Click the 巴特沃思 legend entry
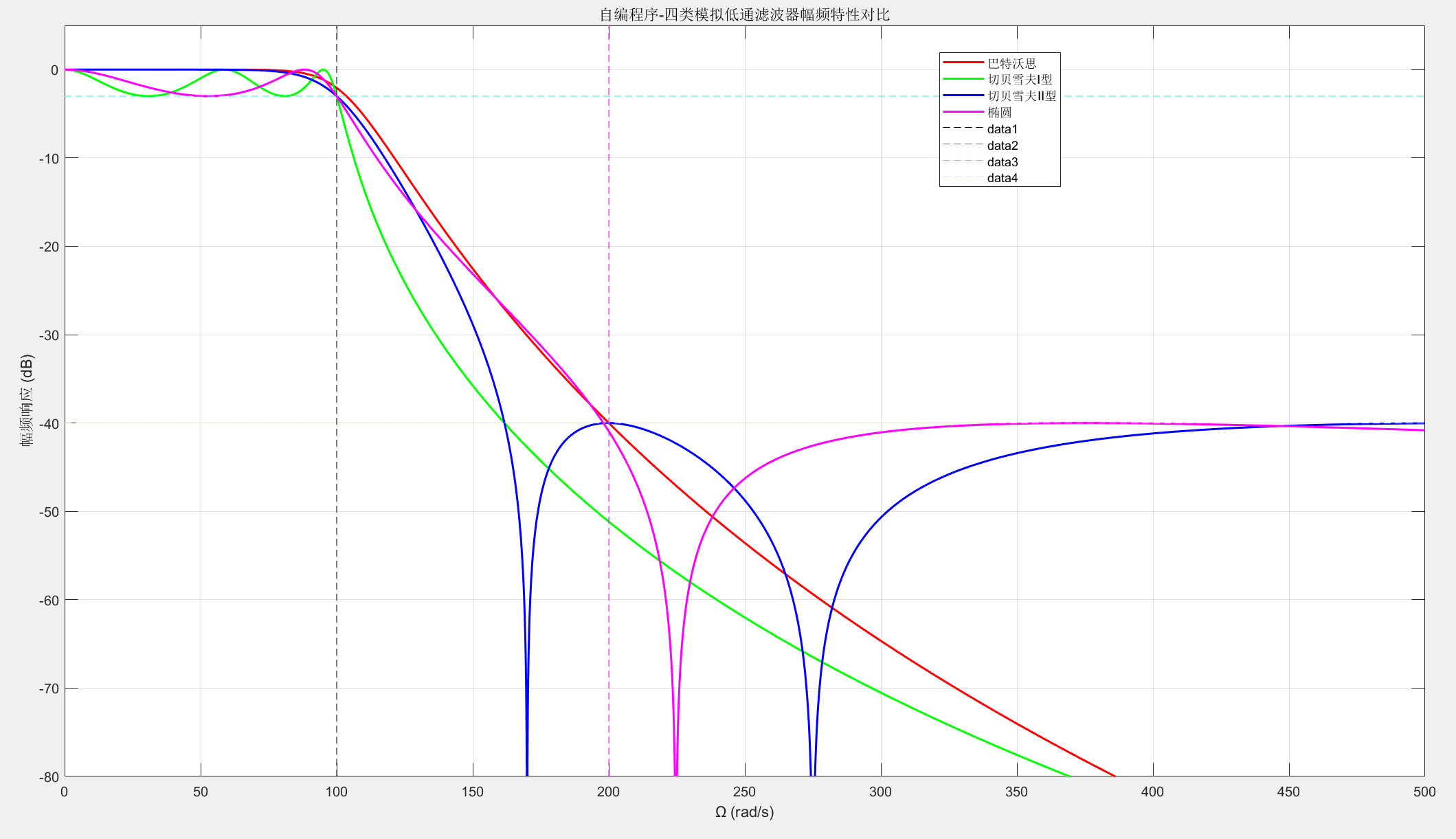 point(1011,63)
